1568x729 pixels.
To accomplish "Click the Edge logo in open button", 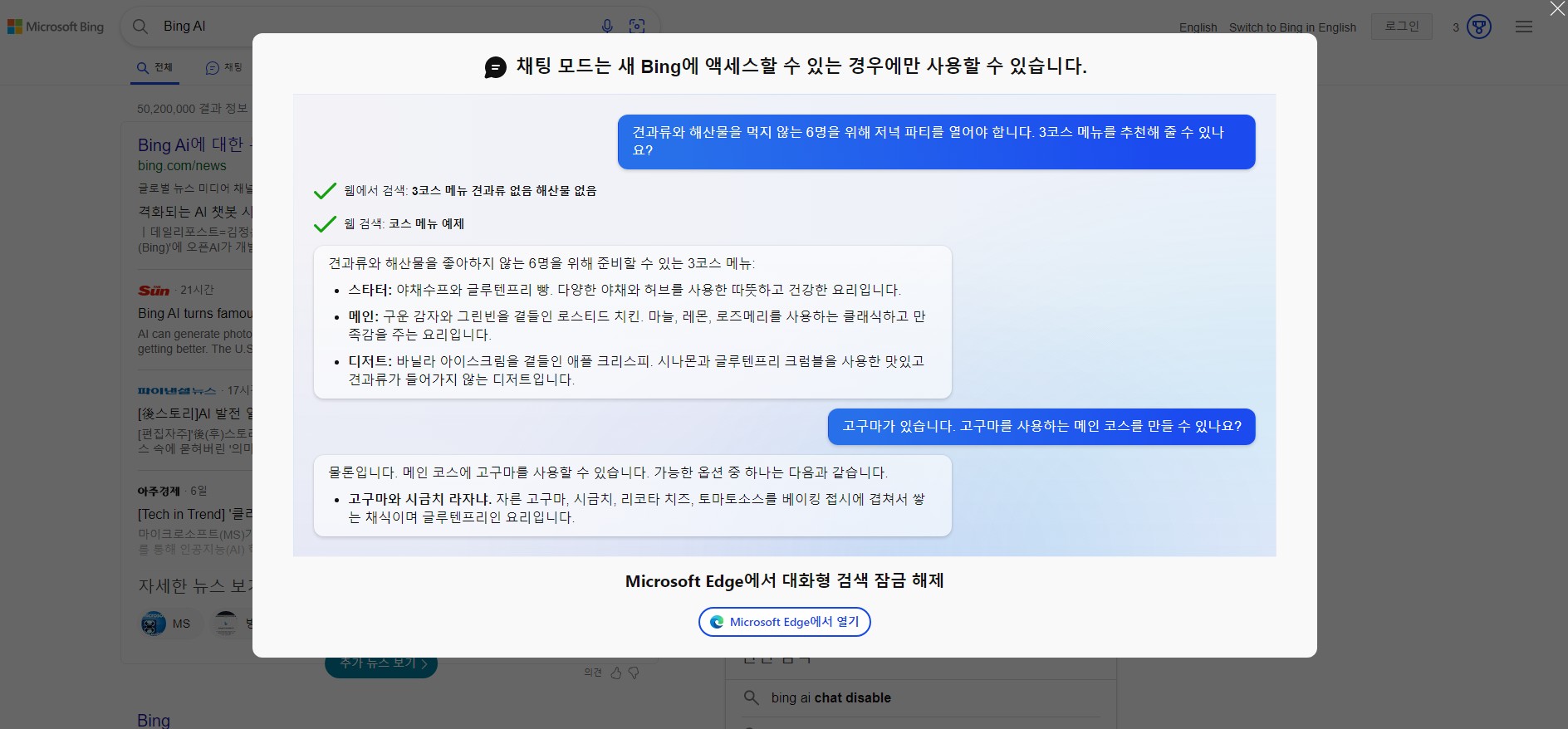I will click(717, 622).
